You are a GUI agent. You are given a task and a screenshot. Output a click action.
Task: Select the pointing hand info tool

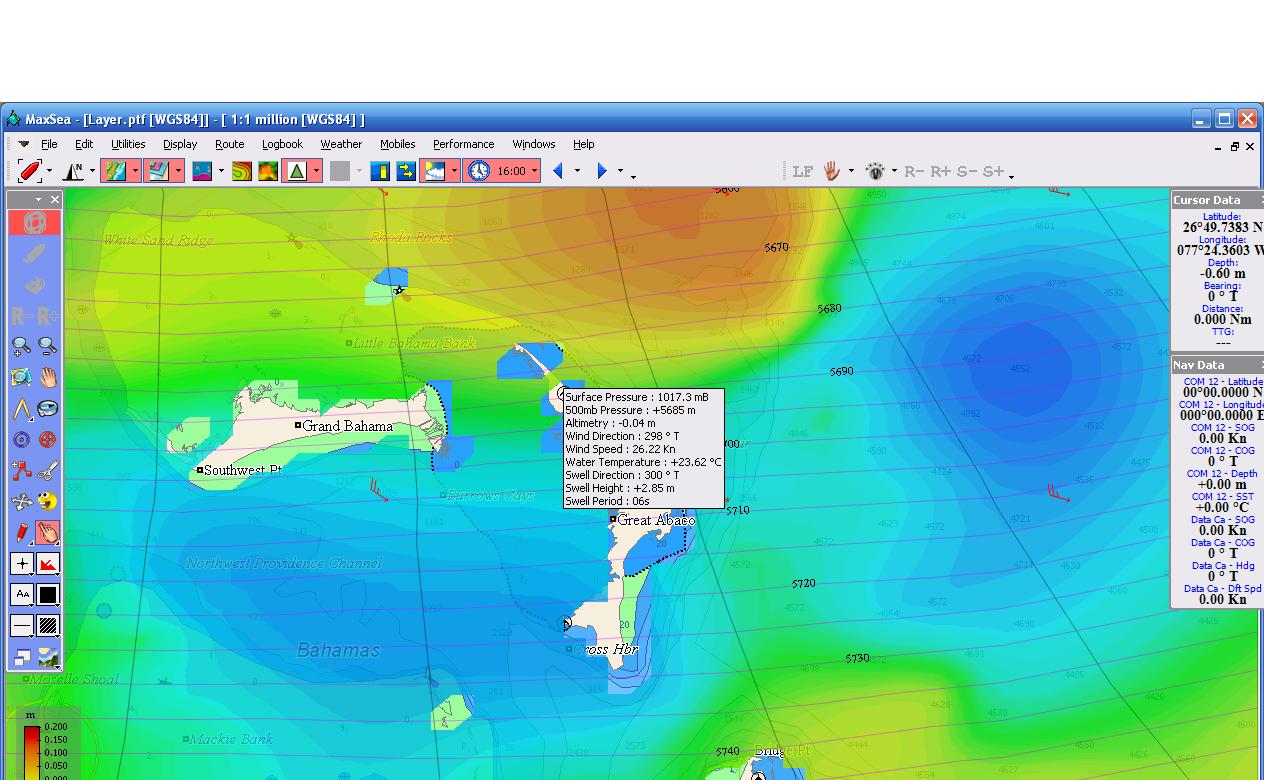pos(47,532)
